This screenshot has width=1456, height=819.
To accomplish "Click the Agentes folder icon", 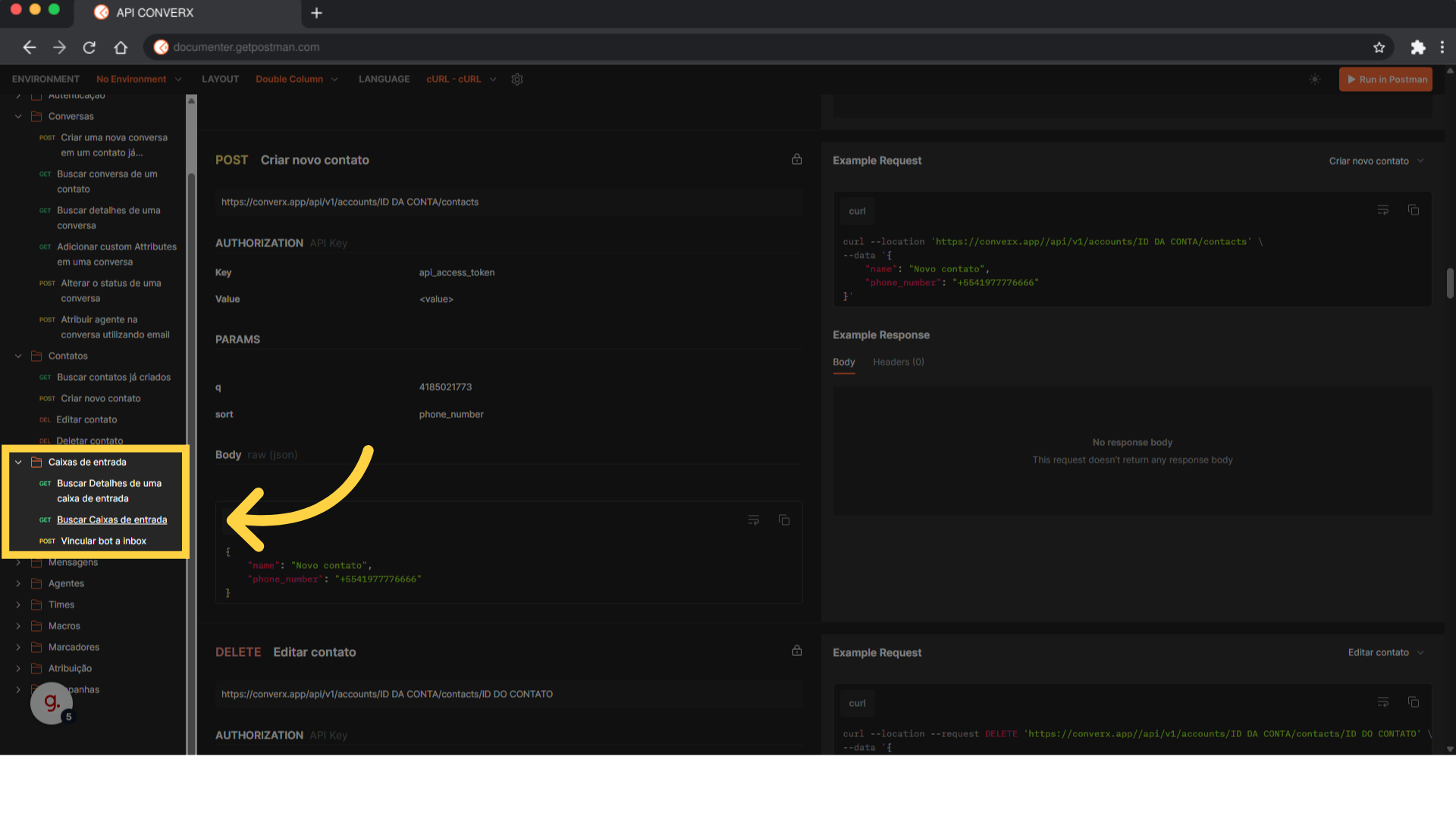I will pyautogui.click(x=36, y=583).
